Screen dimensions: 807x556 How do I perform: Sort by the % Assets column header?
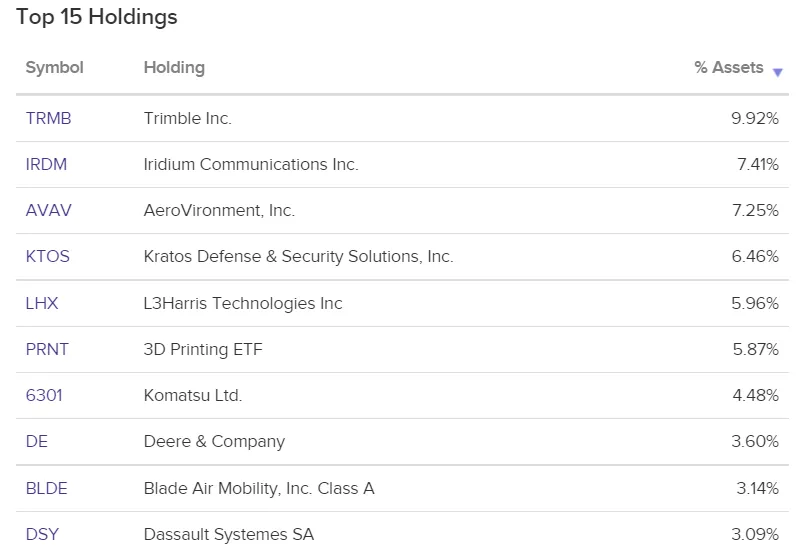click(x=728, y=67)
